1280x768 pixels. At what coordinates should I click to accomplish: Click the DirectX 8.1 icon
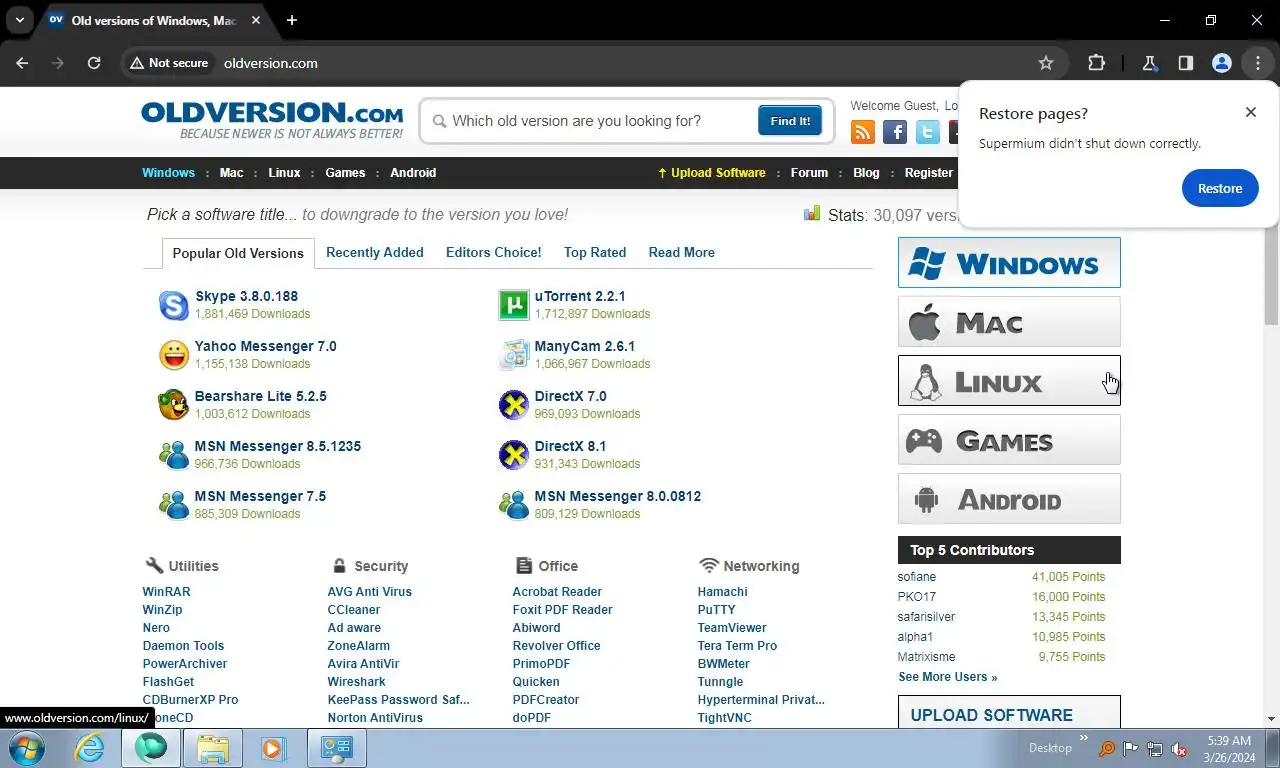514,455
